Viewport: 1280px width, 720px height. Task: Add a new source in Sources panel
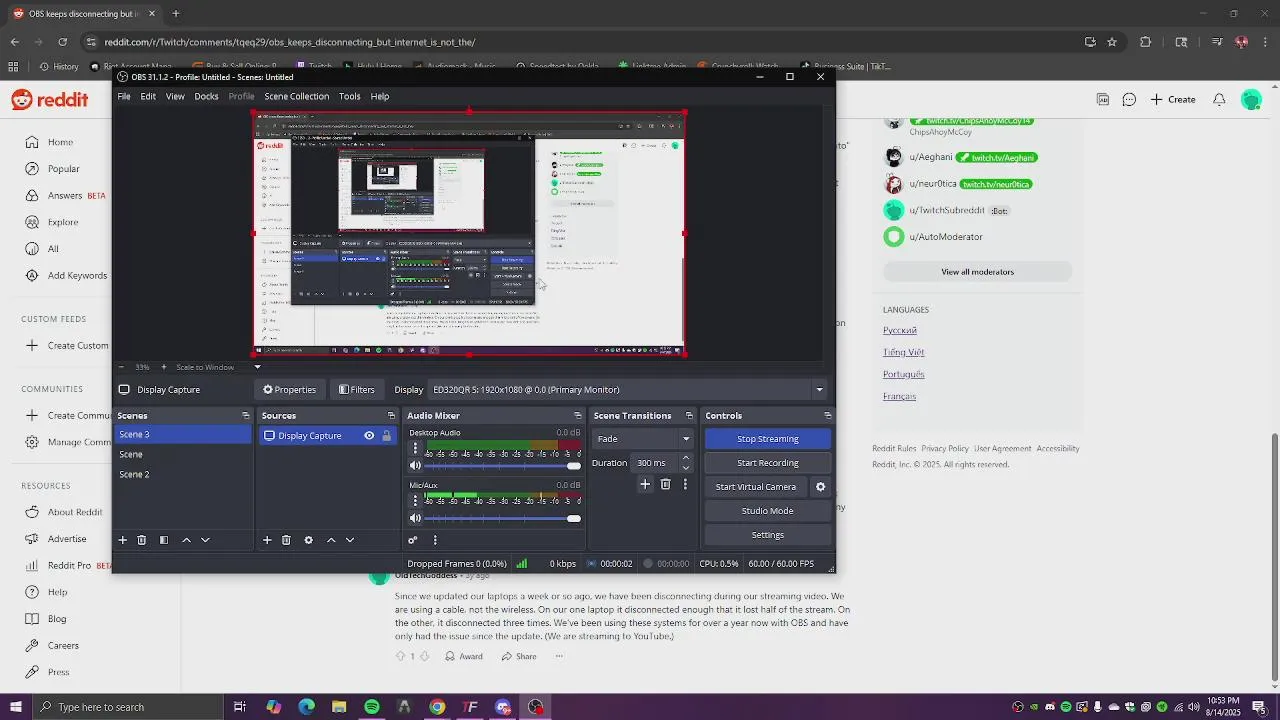pos(267,540)
